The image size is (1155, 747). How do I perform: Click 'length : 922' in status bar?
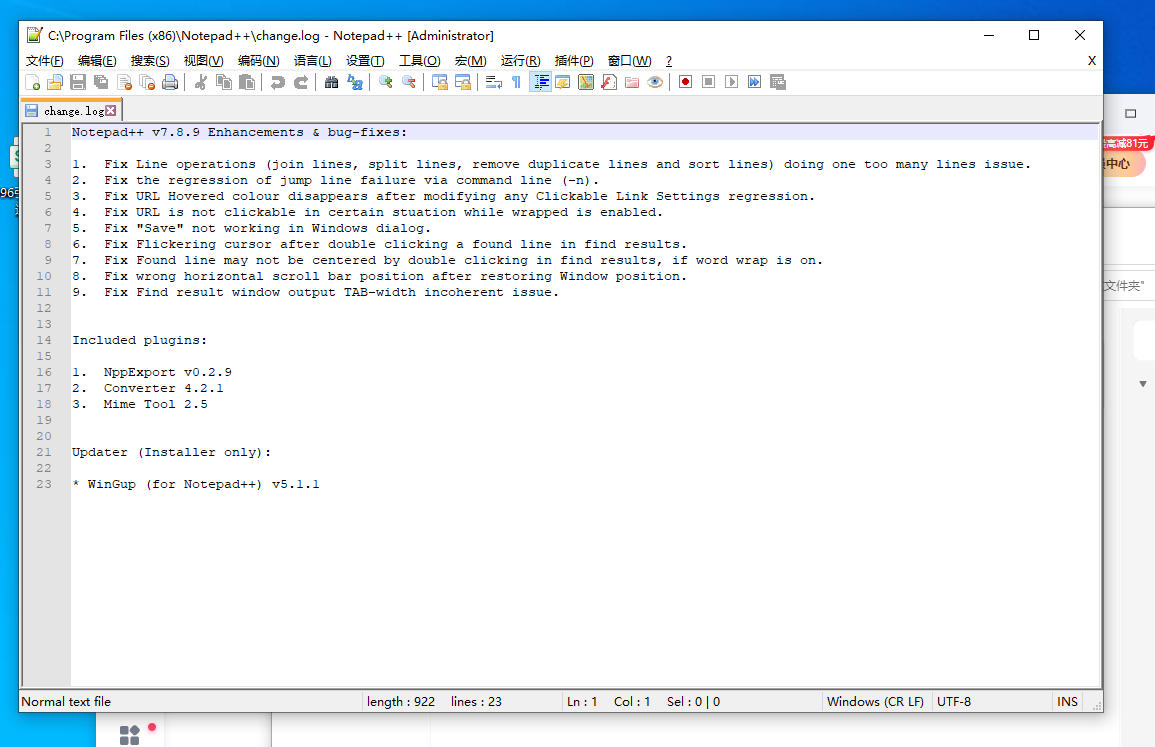pyautogui.click(x=401, y=701)
